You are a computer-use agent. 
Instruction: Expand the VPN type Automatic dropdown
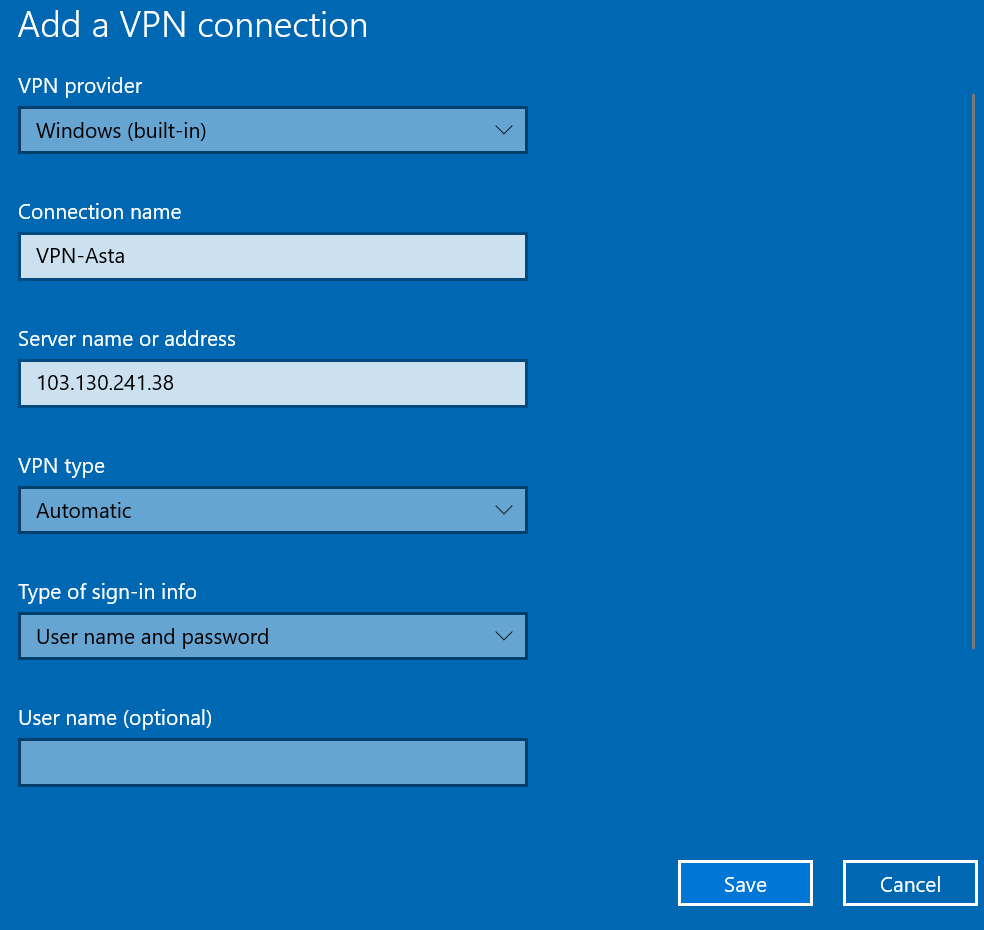coord(272,510)
